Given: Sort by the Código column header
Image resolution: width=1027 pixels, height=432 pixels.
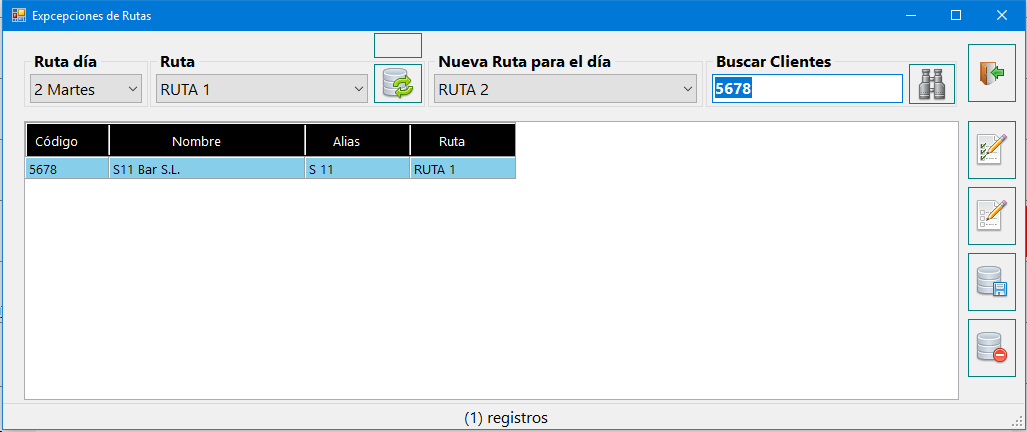Looking at the screenshot, I should pos(67,141).
